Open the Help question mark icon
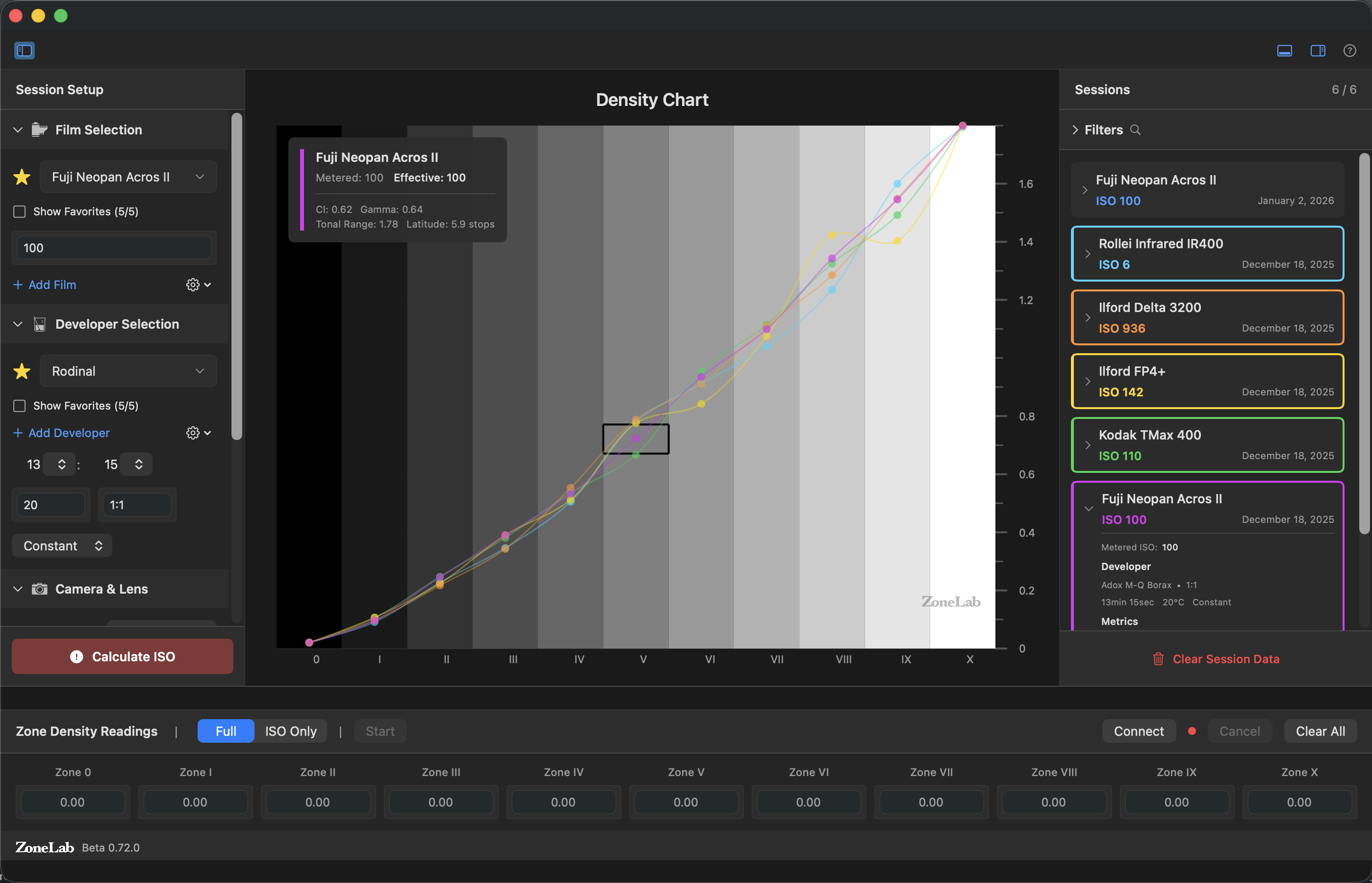The width and height of the screenshot is (1372, 883). click(x=1349, y=51)
